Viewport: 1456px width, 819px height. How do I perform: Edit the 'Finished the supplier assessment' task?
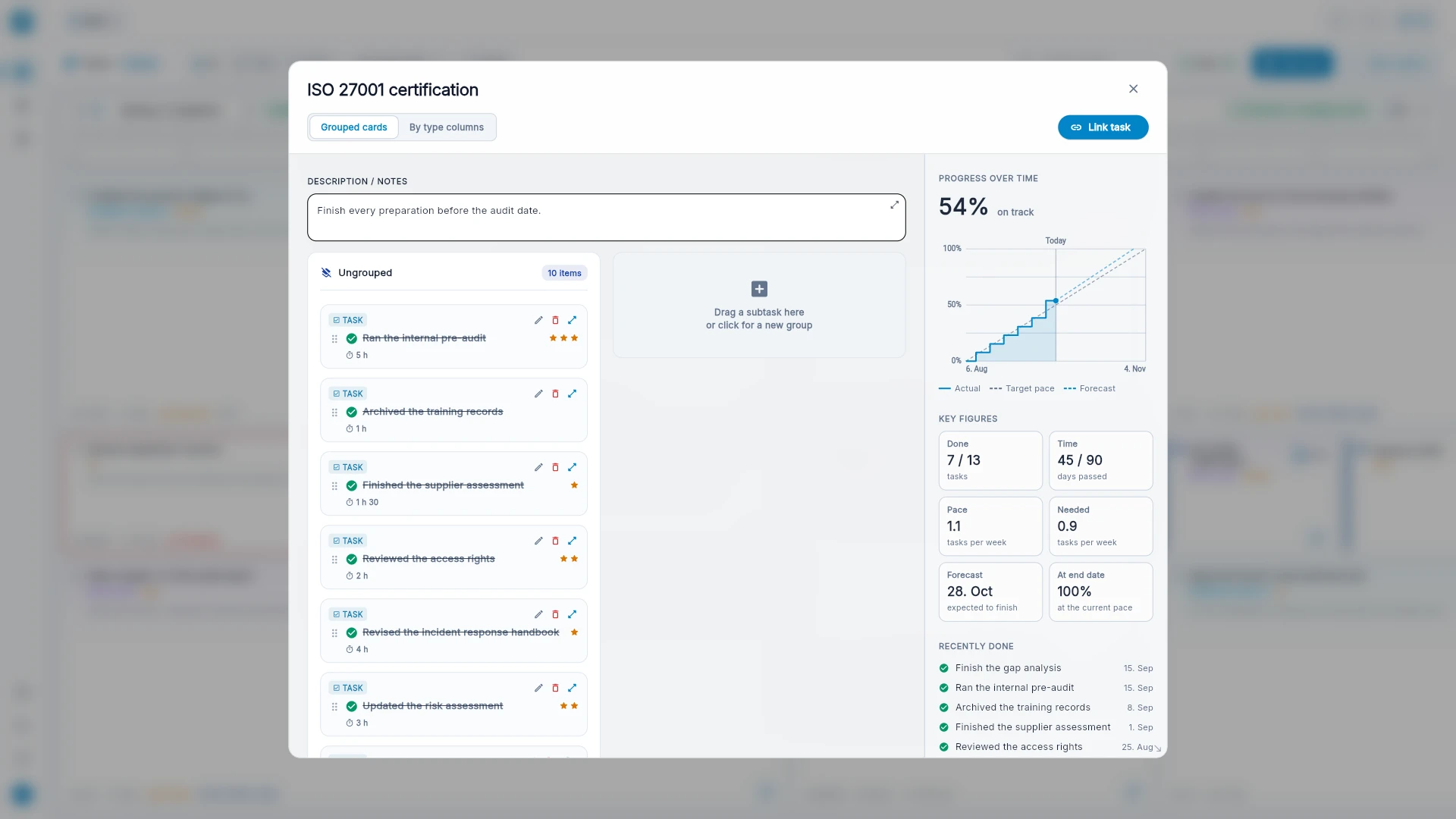[x=538, y=467]
